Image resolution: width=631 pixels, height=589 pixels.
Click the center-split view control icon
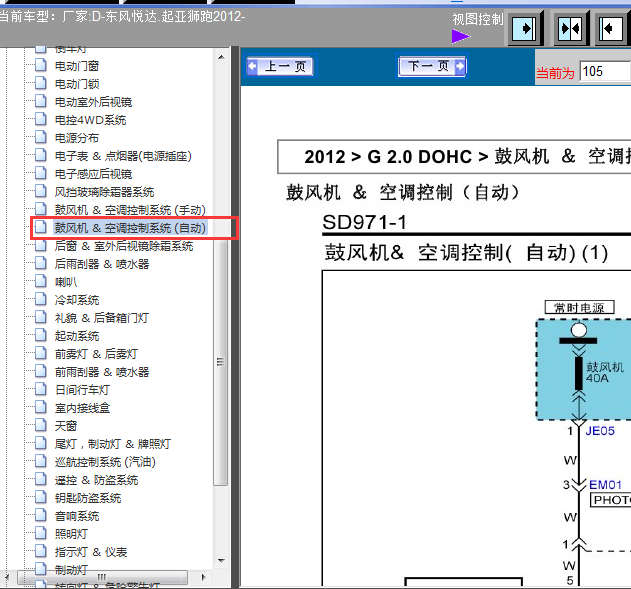tap(570, 29)
